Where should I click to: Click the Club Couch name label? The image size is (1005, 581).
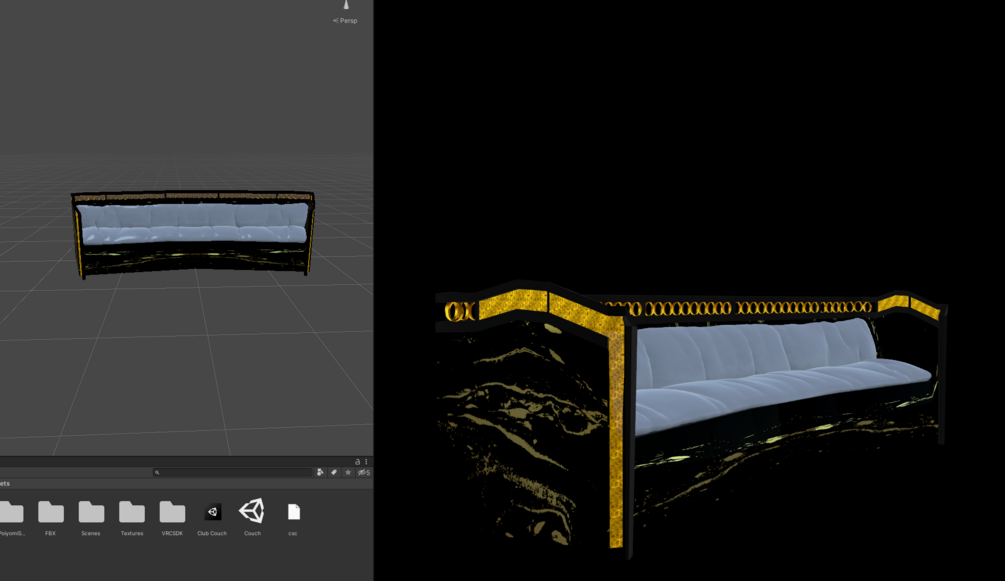point(212,534)
